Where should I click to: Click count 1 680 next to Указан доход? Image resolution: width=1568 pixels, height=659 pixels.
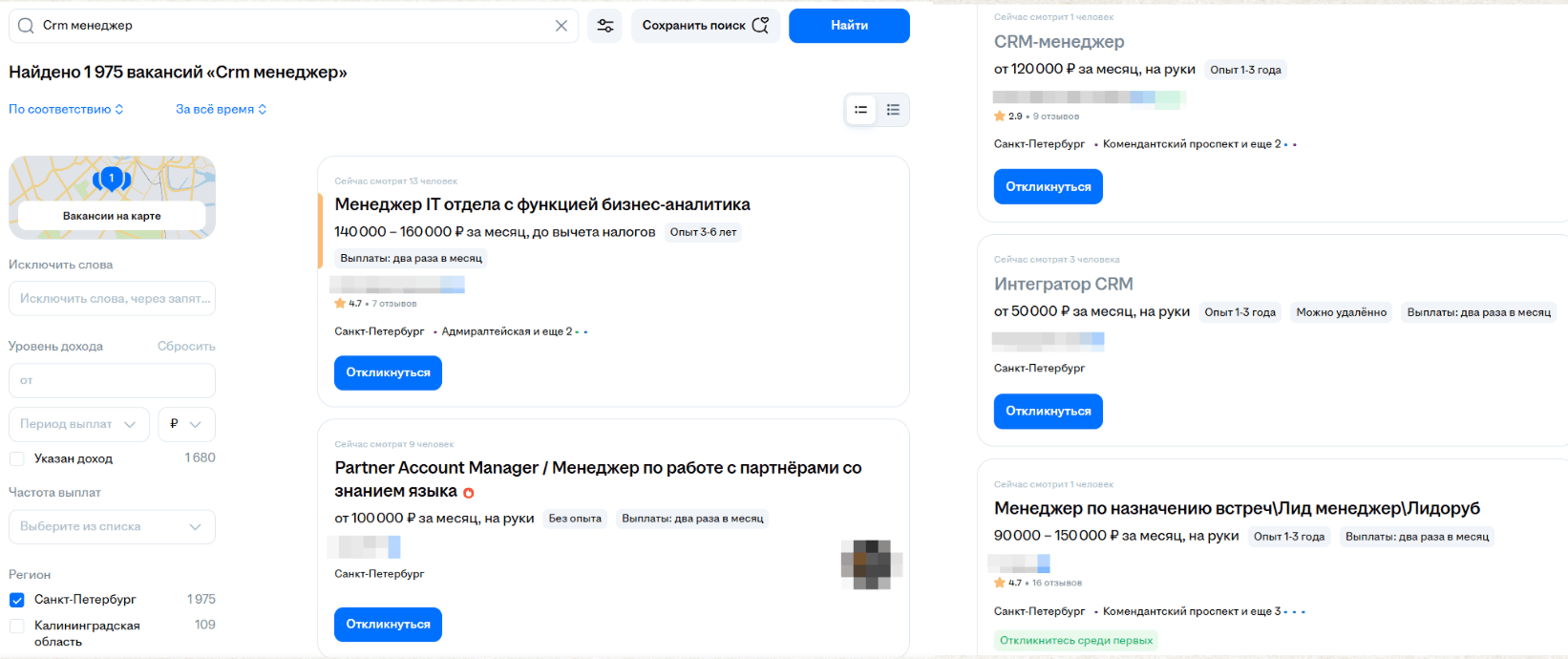coord(200,458)
